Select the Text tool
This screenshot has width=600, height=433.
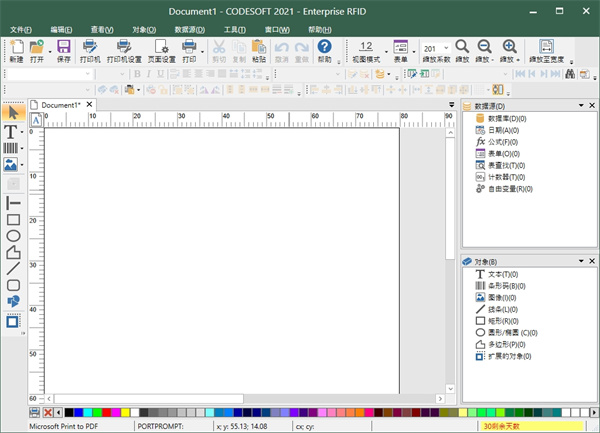tap(12, 131)
